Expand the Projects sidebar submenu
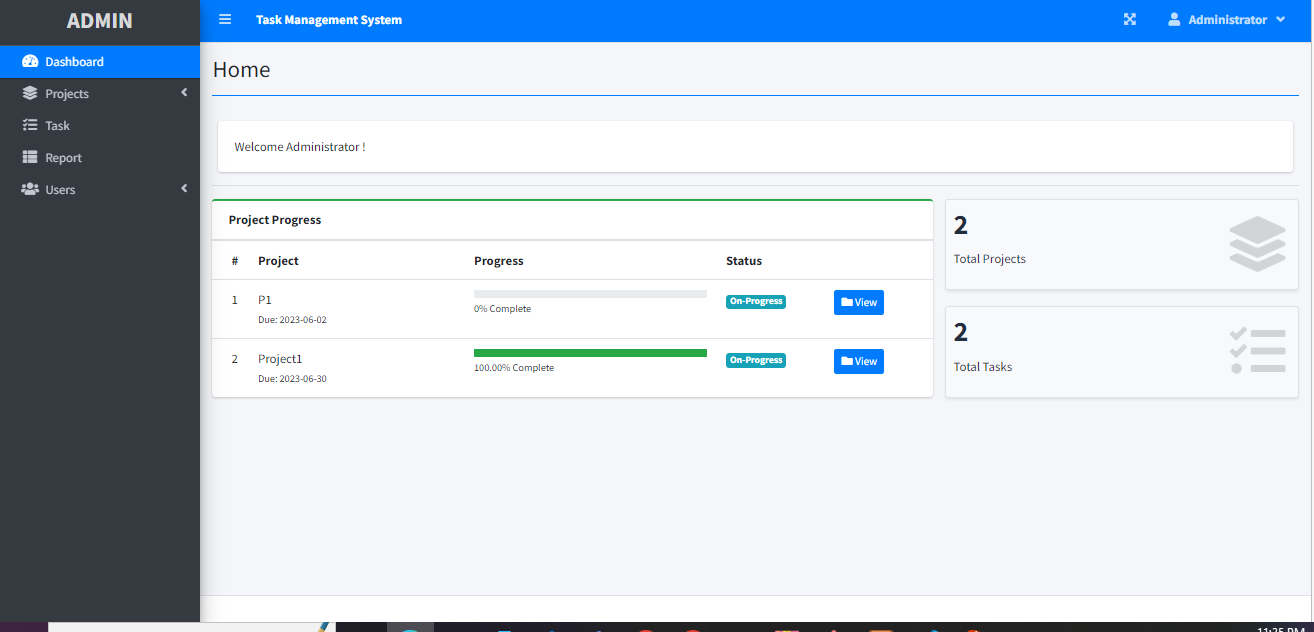 (x=184, y=92)
